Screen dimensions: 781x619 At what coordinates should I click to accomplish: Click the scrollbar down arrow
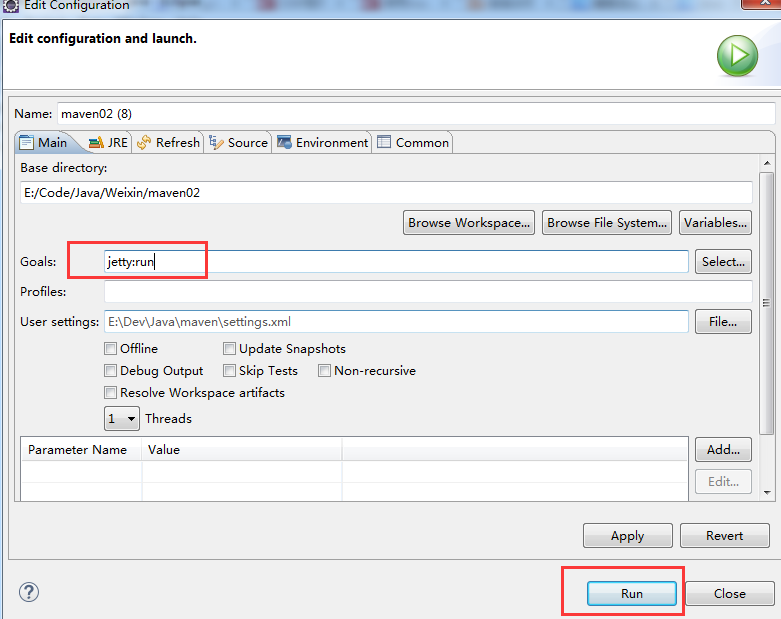pyautogui.click(x=767, y=493)
